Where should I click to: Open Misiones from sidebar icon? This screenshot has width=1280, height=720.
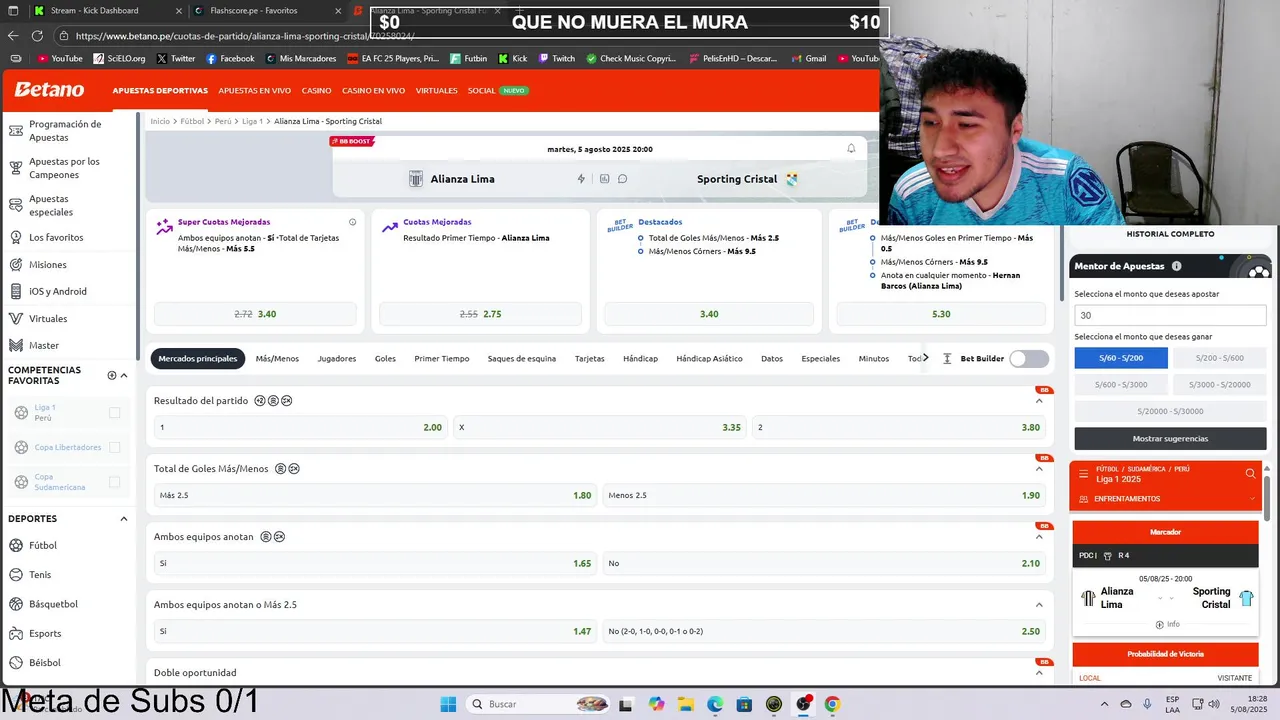[x=16, y=265]
